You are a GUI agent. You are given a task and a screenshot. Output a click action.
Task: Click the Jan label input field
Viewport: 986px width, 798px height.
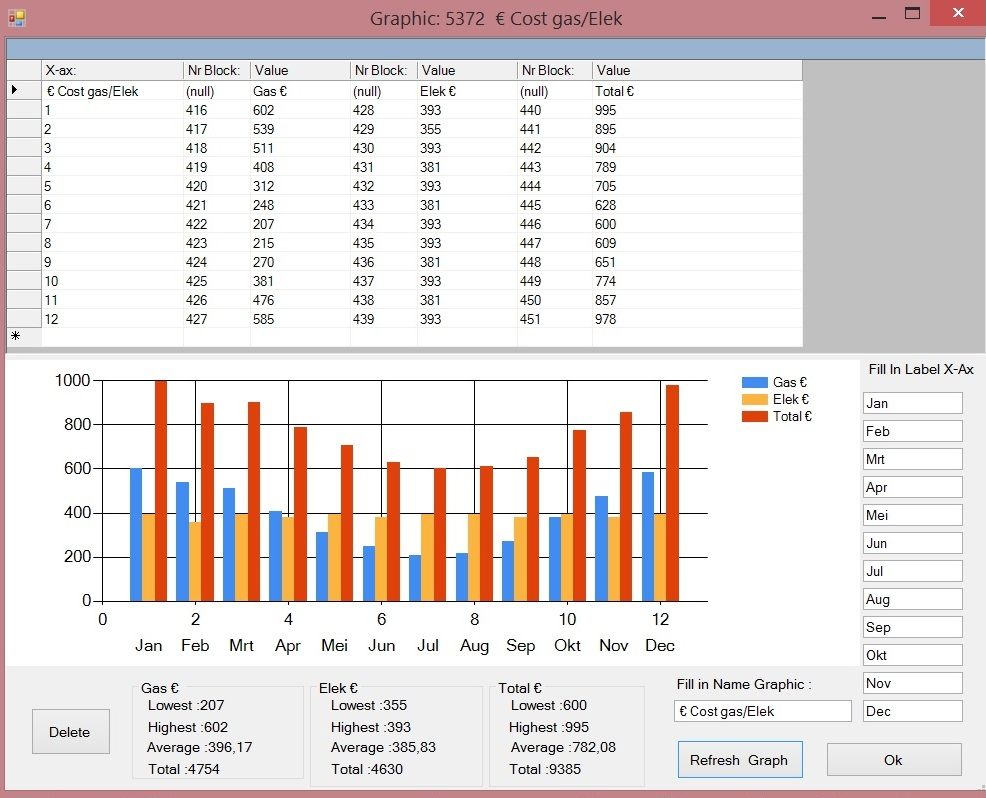click(x=912, y=403)
